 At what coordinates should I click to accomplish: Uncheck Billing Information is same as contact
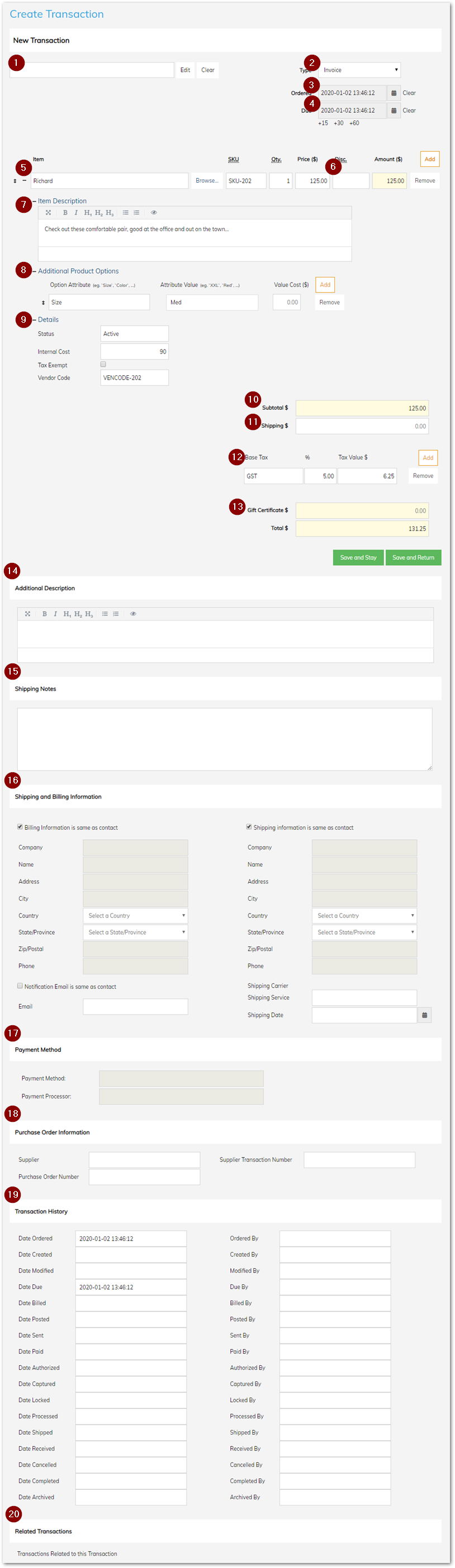coord(20,826)
